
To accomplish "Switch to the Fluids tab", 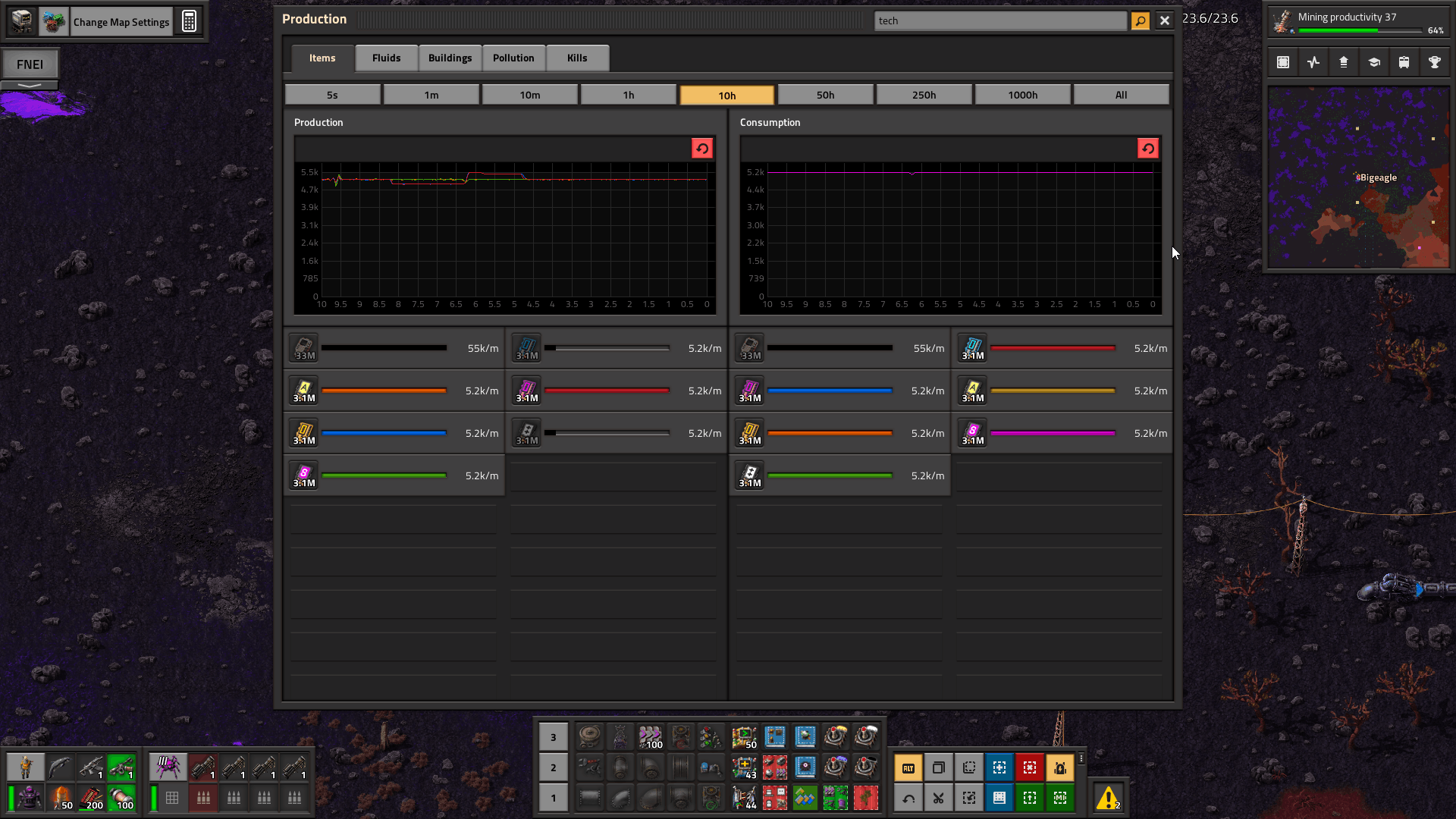I will [x=386, y=58].
